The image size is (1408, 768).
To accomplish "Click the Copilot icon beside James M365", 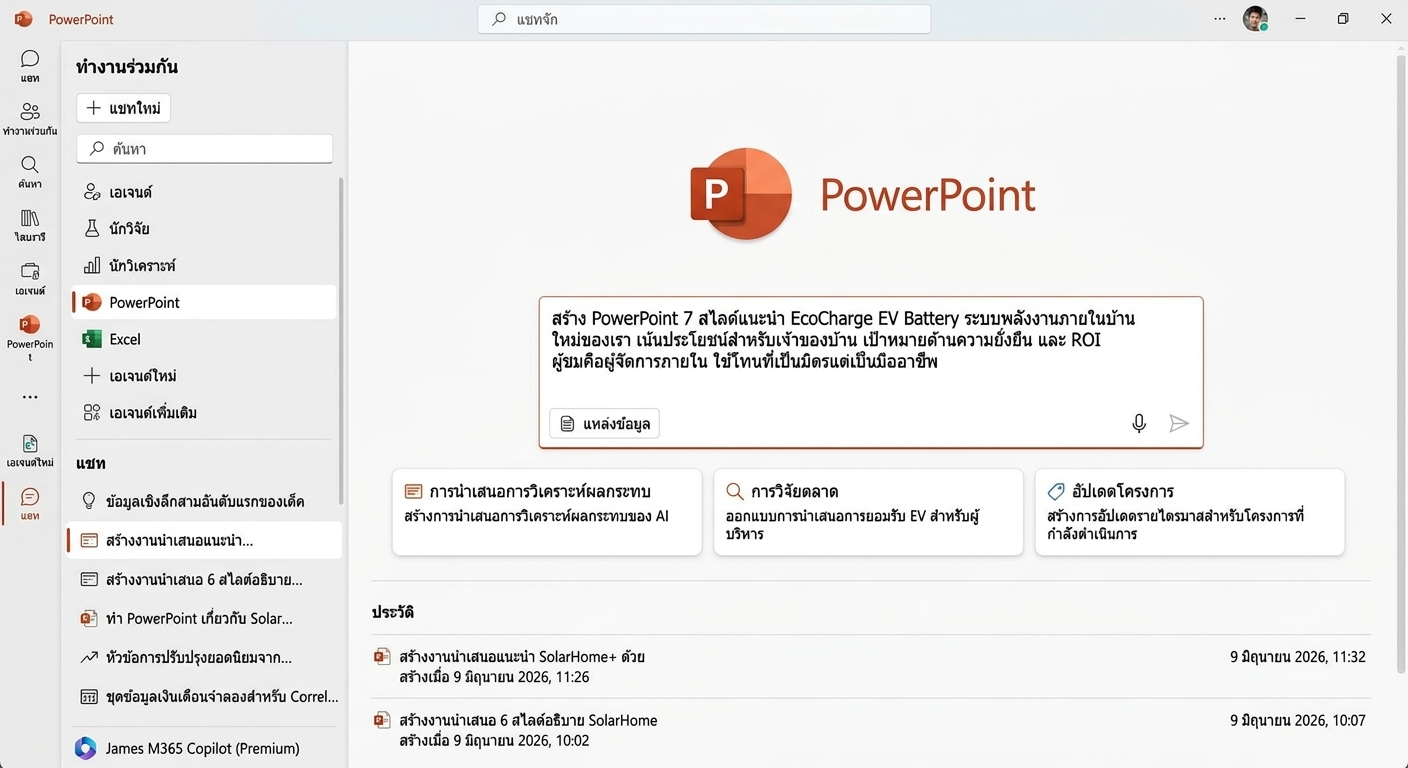I will tap(86, 748).
